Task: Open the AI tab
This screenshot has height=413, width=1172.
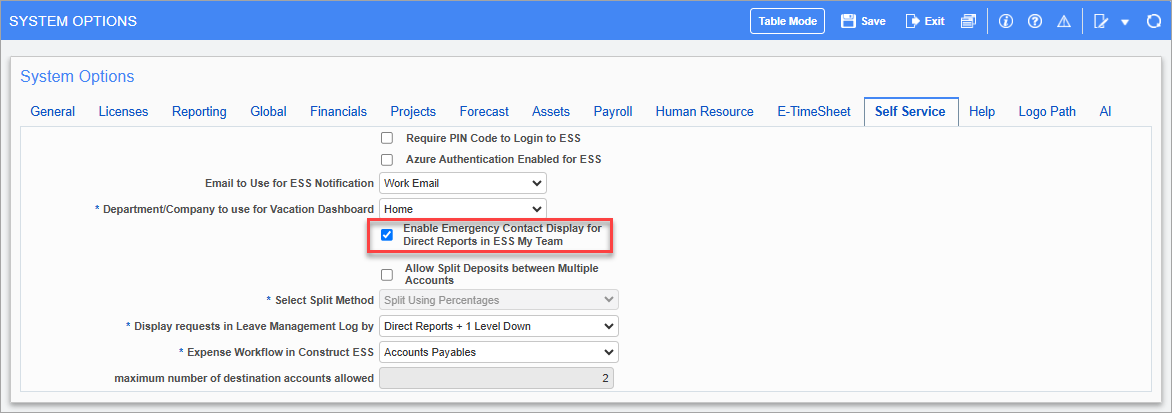Action: click(1105, 111)
